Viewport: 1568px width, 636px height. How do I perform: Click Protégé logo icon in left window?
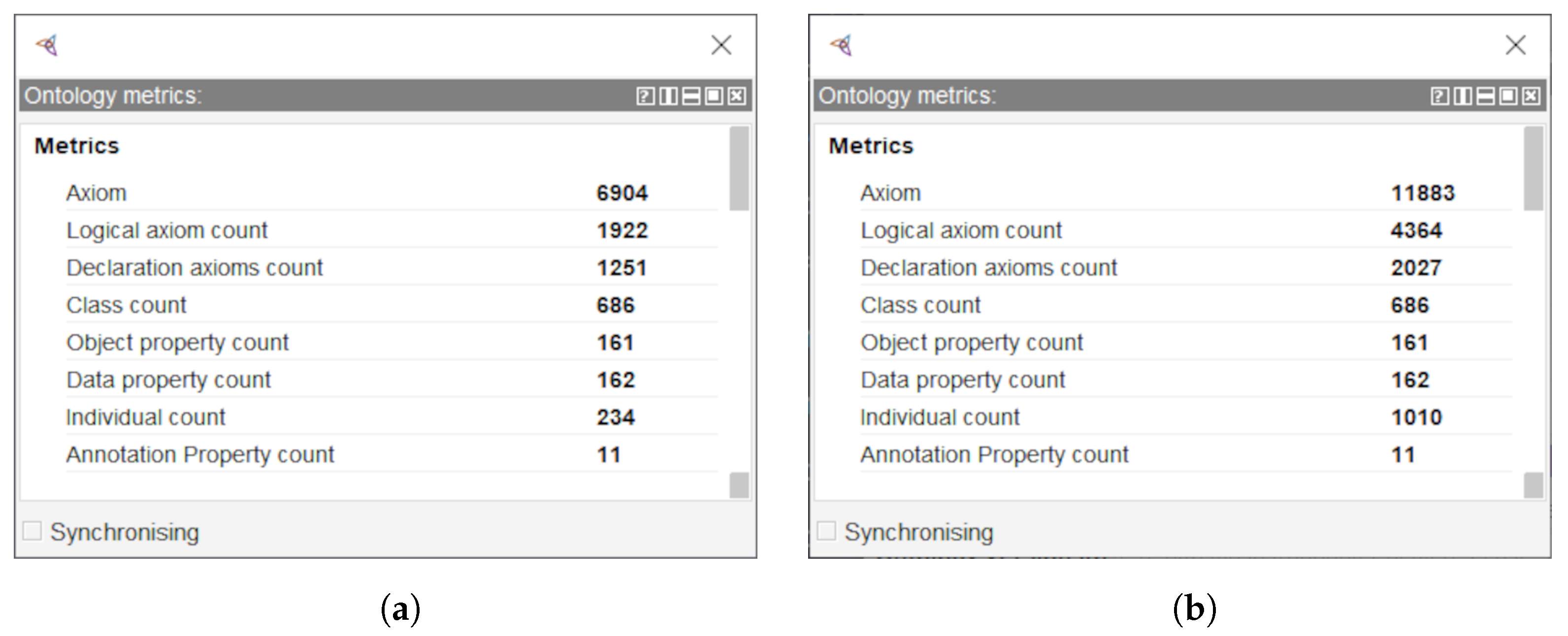coord(47,45)
